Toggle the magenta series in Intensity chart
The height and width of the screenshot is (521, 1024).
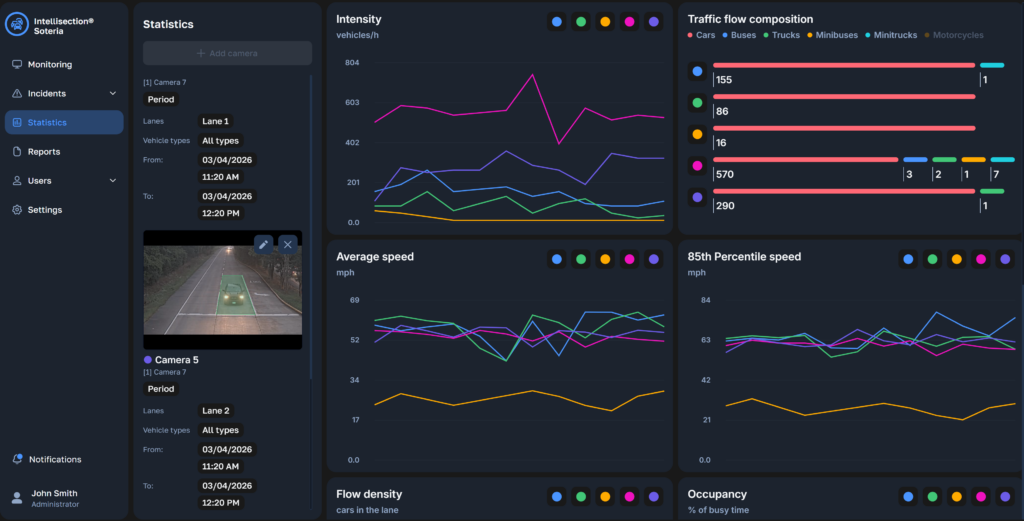(630, 22)
